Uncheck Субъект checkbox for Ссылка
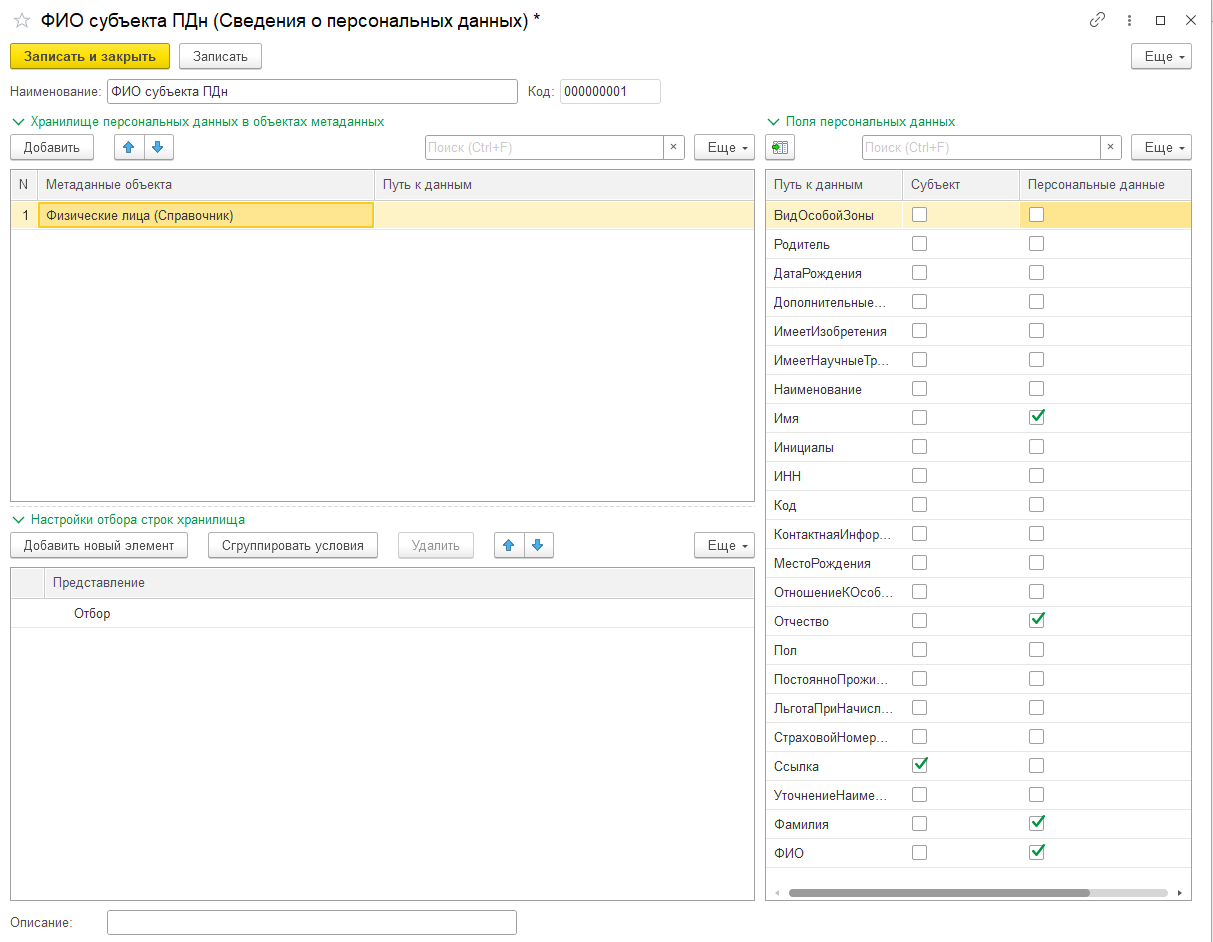This screenshot has height=942, width=1213. coord(920,766)
